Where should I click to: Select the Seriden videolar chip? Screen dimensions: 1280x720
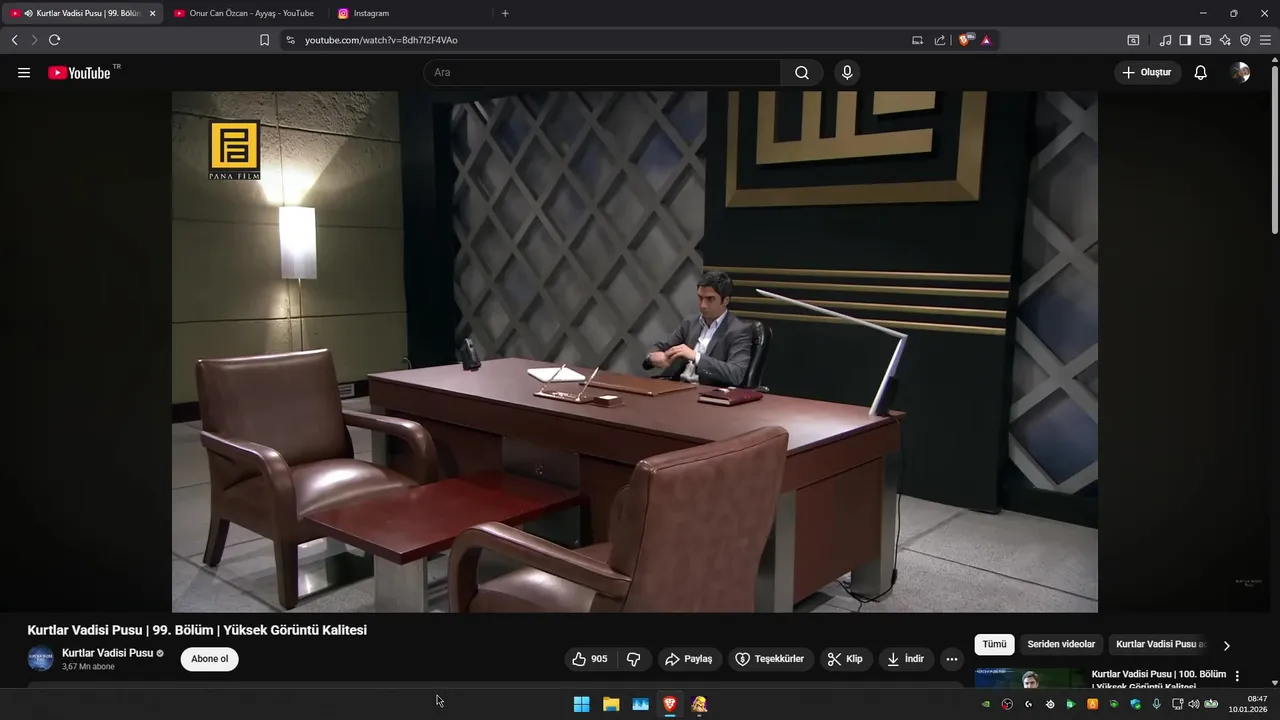pyautogui.click(x=1061, y=645)
